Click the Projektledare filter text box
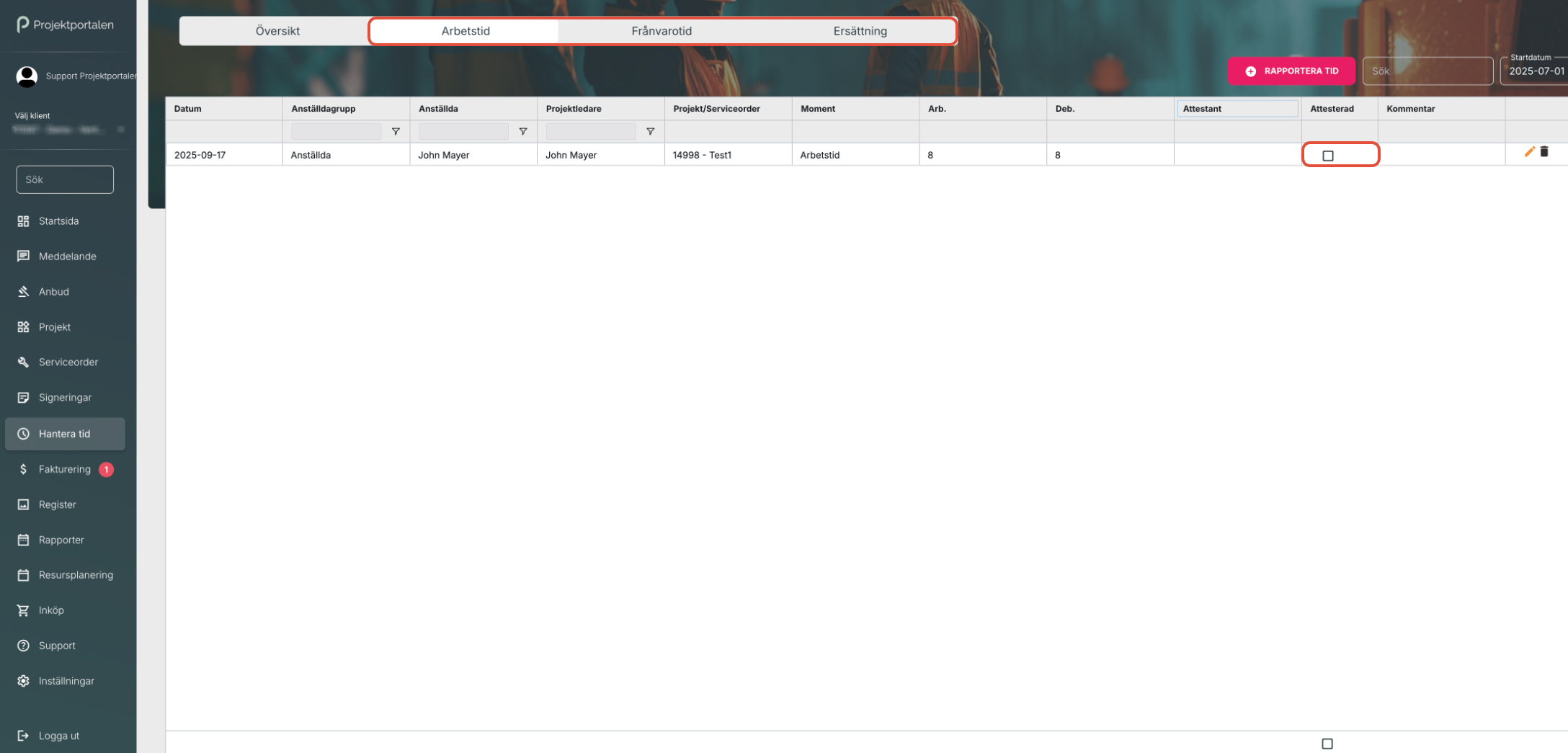 [591, 132]
